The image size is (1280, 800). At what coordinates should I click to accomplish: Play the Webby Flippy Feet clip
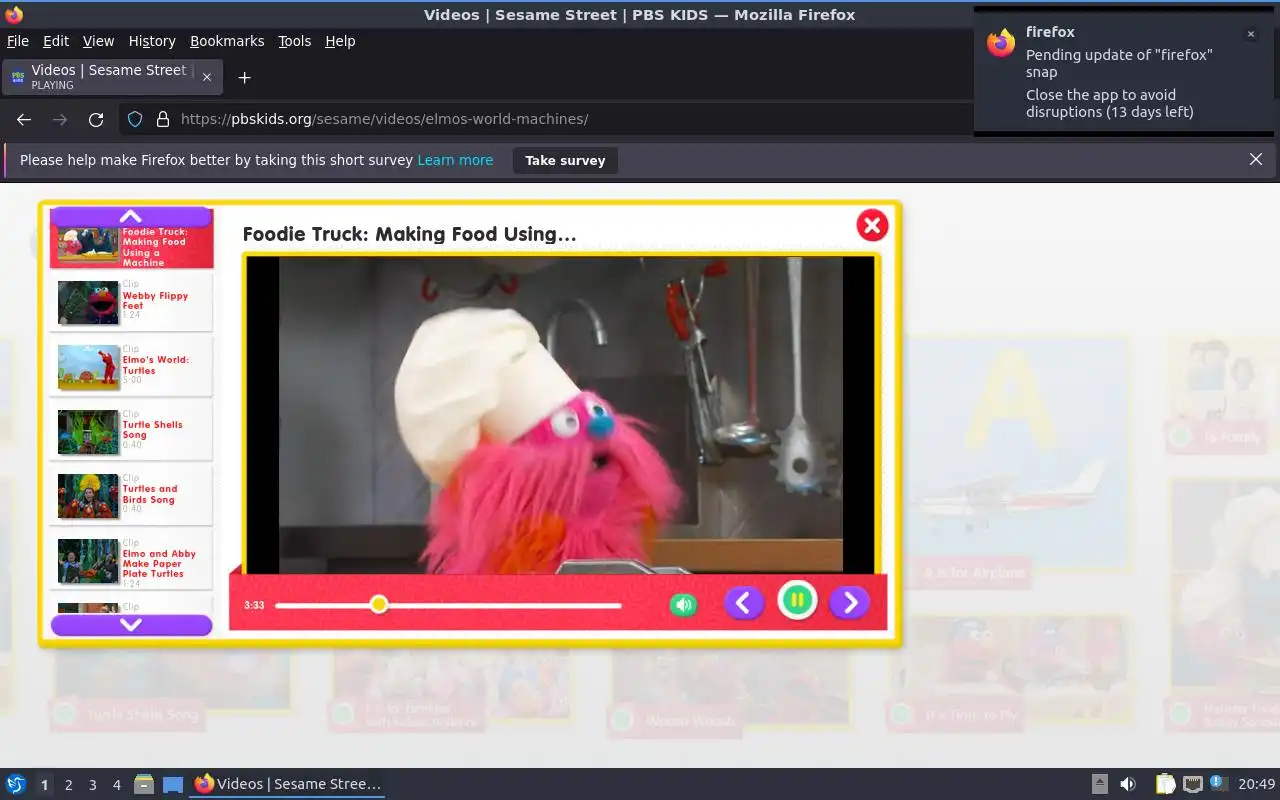pyautogui.click(x=131, y=302)
